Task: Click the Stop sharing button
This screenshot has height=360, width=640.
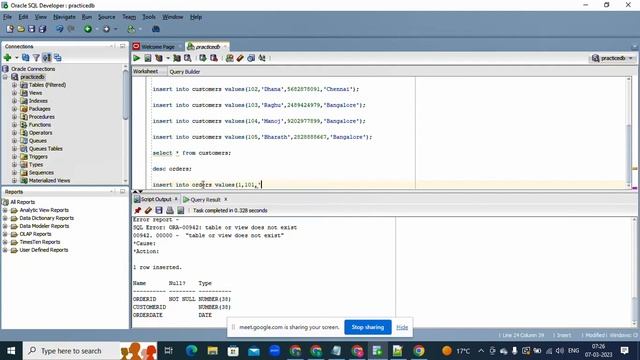Action: click(x=367, y=327)
